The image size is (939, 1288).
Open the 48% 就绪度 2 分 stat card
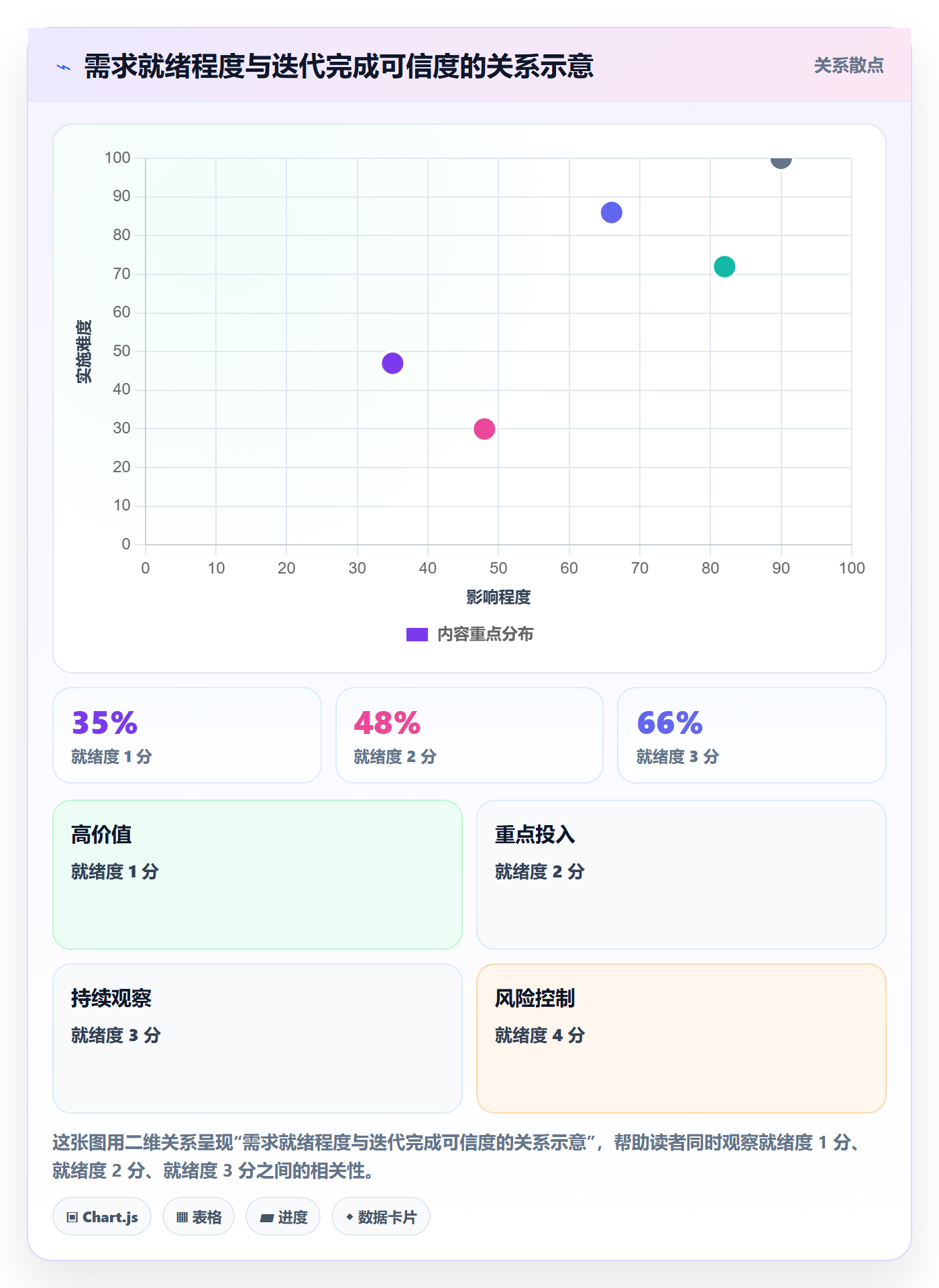click(x=469, y=735)
